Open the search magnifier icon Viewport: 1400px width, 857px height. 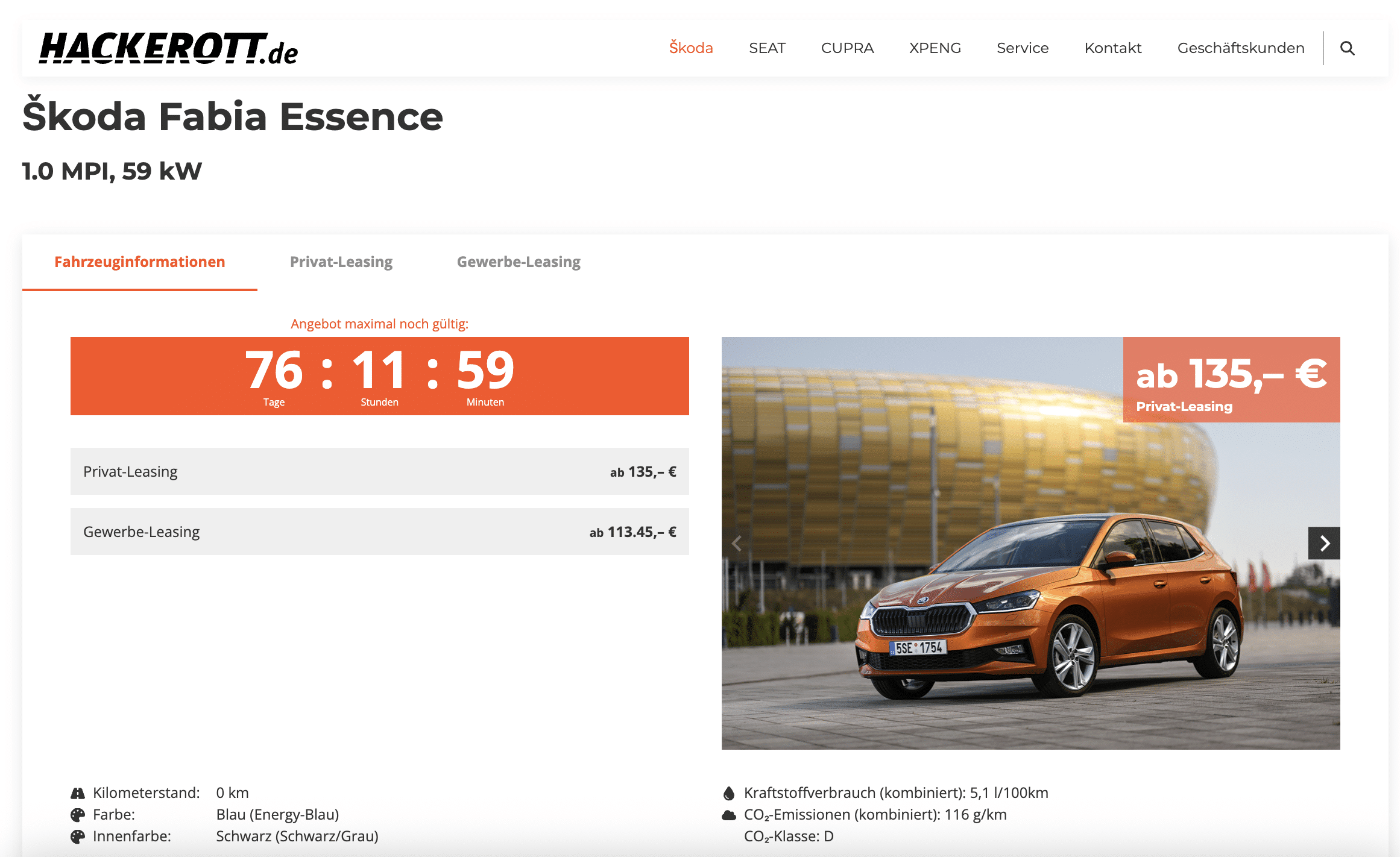point(1347,48)
